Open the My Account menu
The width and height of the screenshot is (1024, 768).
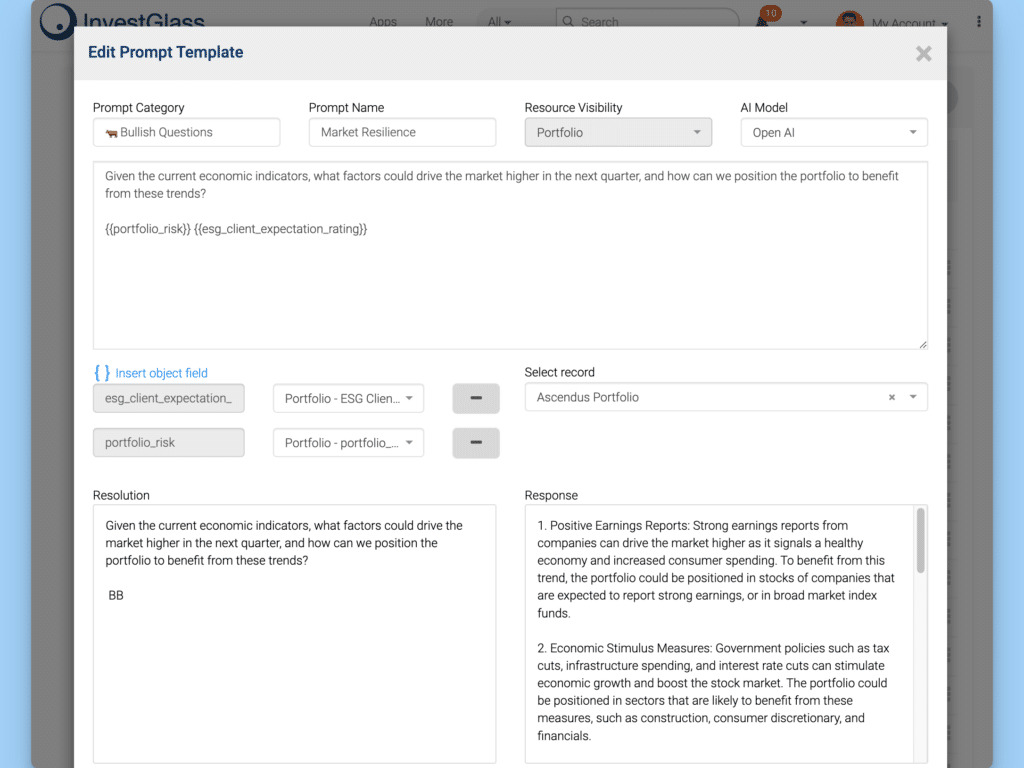[909, 22]
